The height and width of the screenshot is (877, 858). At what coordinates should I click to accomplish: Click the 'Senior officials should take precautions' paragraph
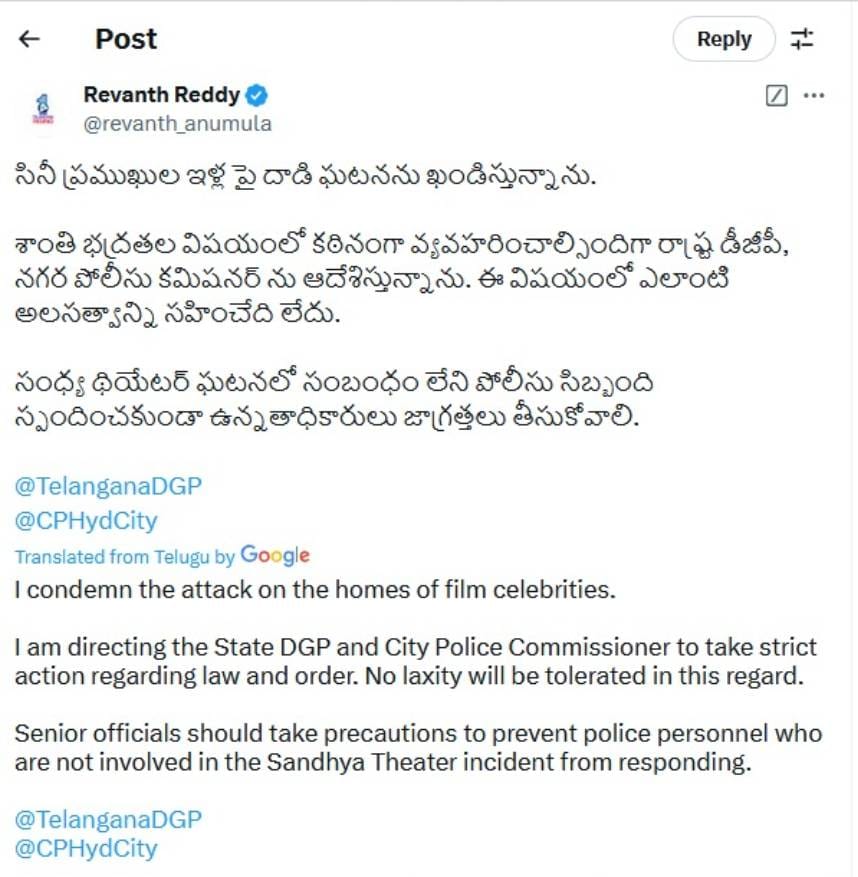418,748
